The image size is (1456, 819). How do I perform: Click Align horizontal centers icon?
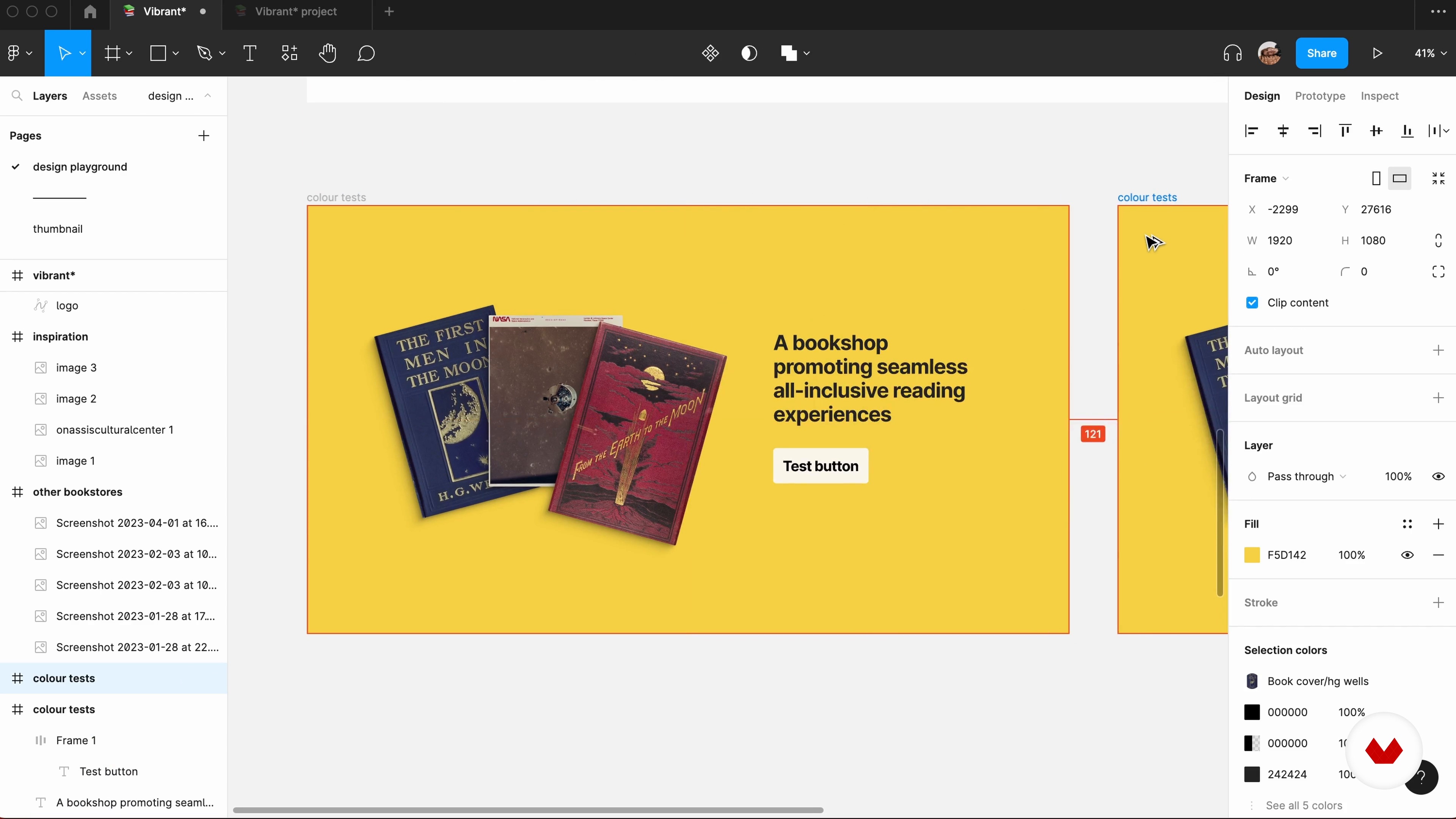point(1283,131)
